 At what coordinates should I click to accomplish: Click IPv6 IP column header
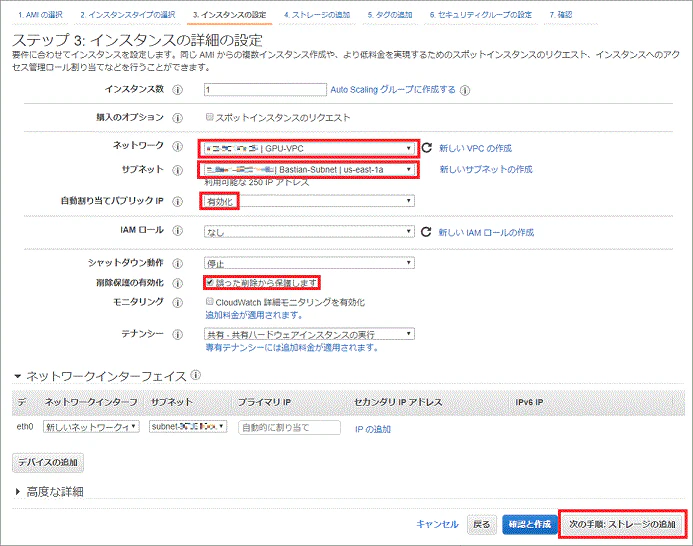tap(529, 402)
